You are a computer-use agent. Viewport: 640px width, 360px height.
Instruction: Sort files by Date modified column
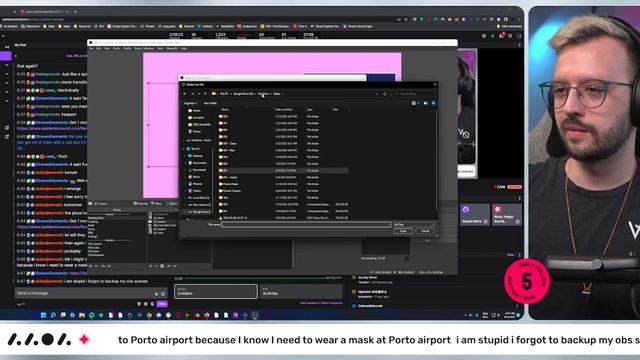tap(284, 109)
